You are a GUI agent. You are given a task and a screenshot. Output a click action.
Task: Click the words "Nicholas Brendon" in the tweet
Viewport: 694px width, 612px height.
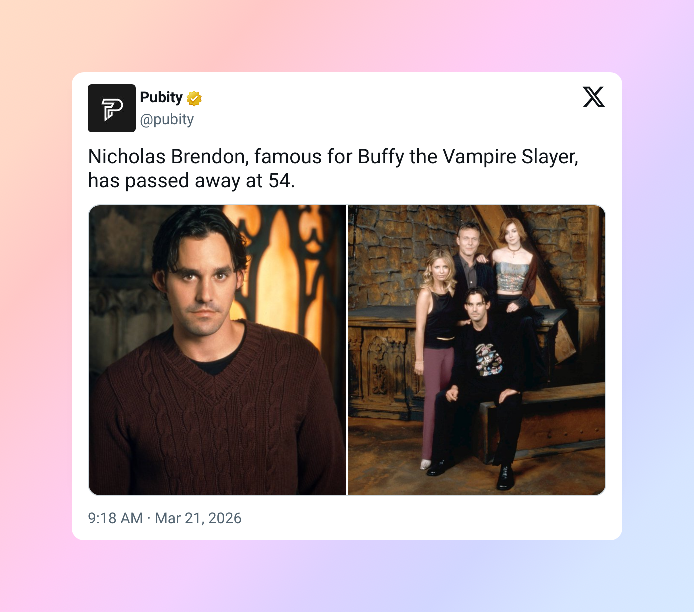coord(168,157)
